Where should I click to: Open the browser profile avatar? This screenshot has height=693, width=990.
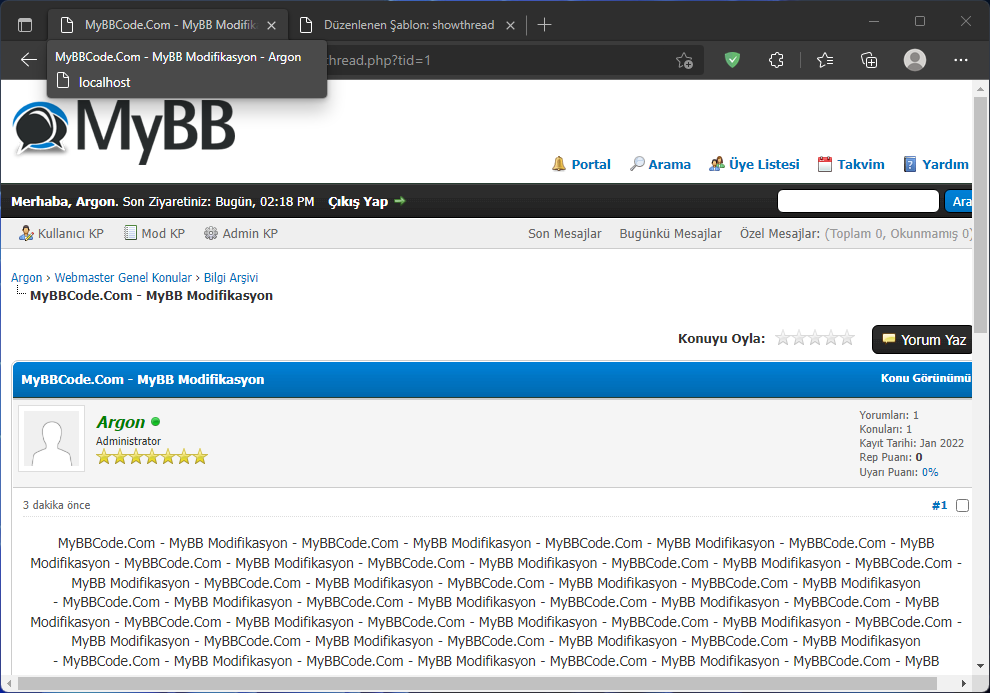click(915, 60)
